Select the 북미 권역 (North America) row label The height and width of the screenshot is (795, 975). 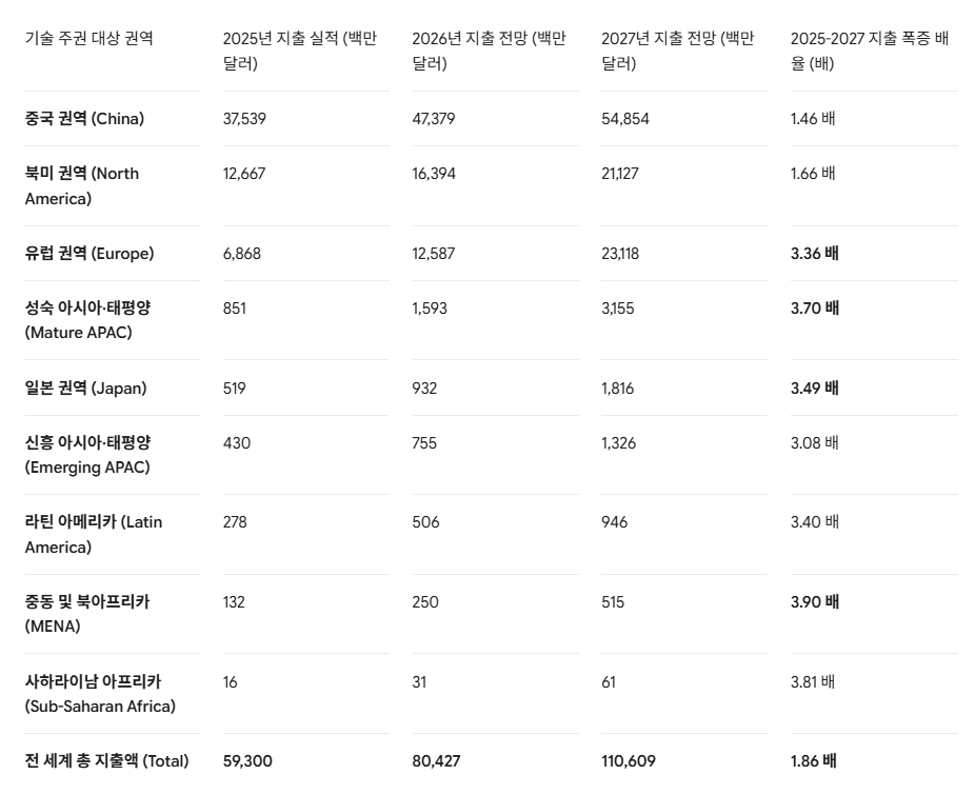click(x=82, y=186)
